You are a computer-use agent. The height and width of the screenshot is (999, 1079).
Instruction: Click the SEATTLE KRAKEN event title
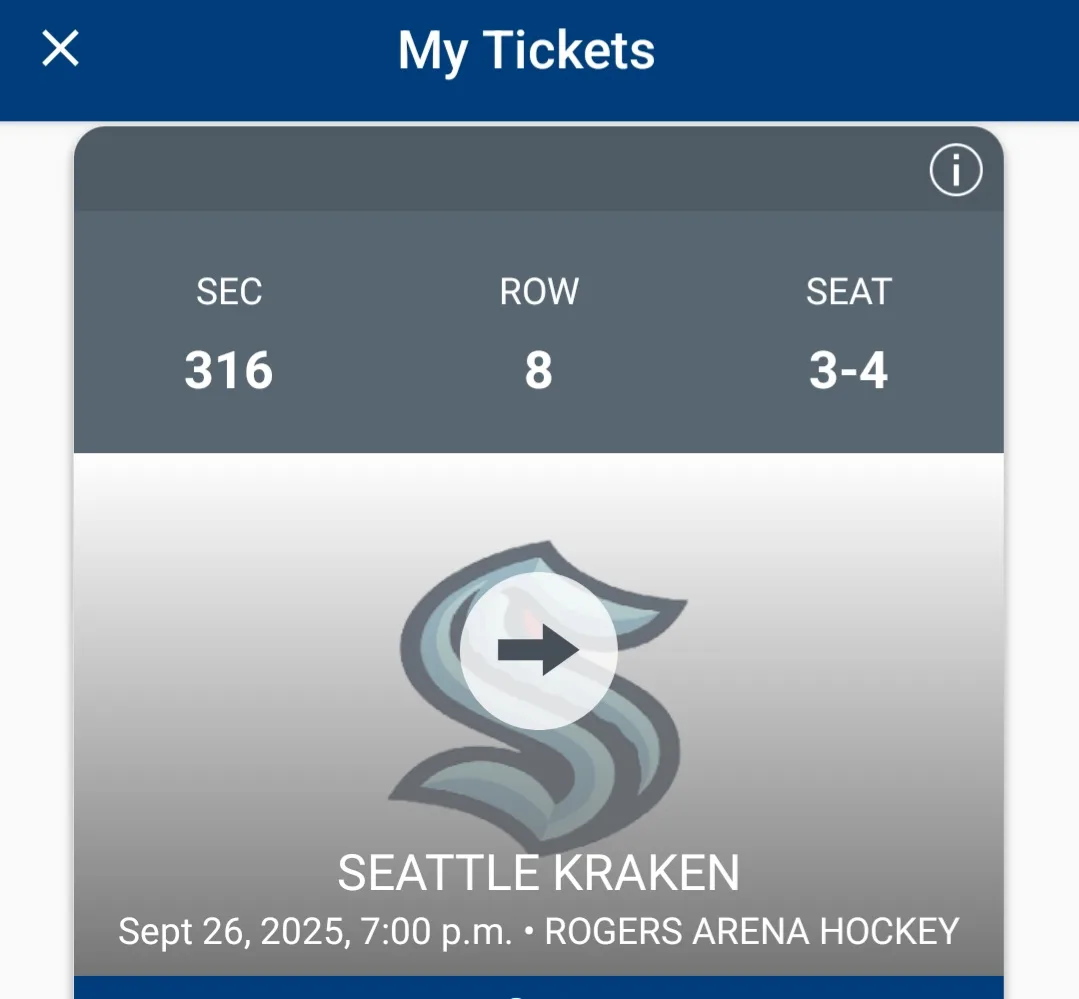coord(539,873)
